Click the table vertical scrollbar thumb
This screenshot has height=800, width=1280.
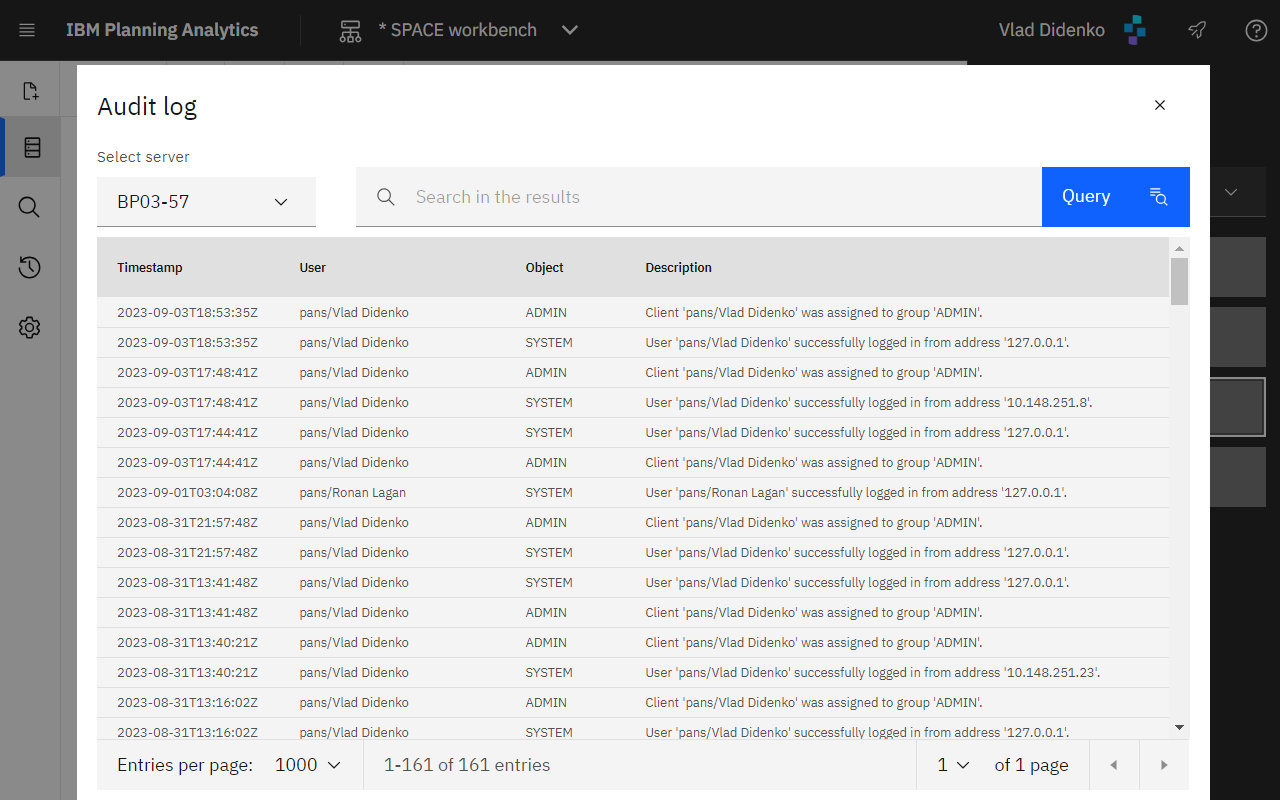pyautogui.click(x=1180, y=281)
